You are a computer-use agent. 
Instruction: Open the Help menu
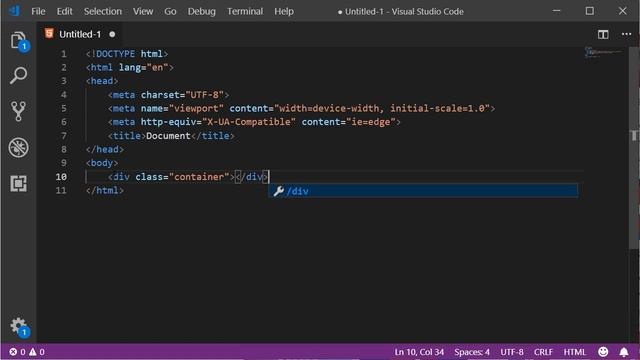coord(284,11)
